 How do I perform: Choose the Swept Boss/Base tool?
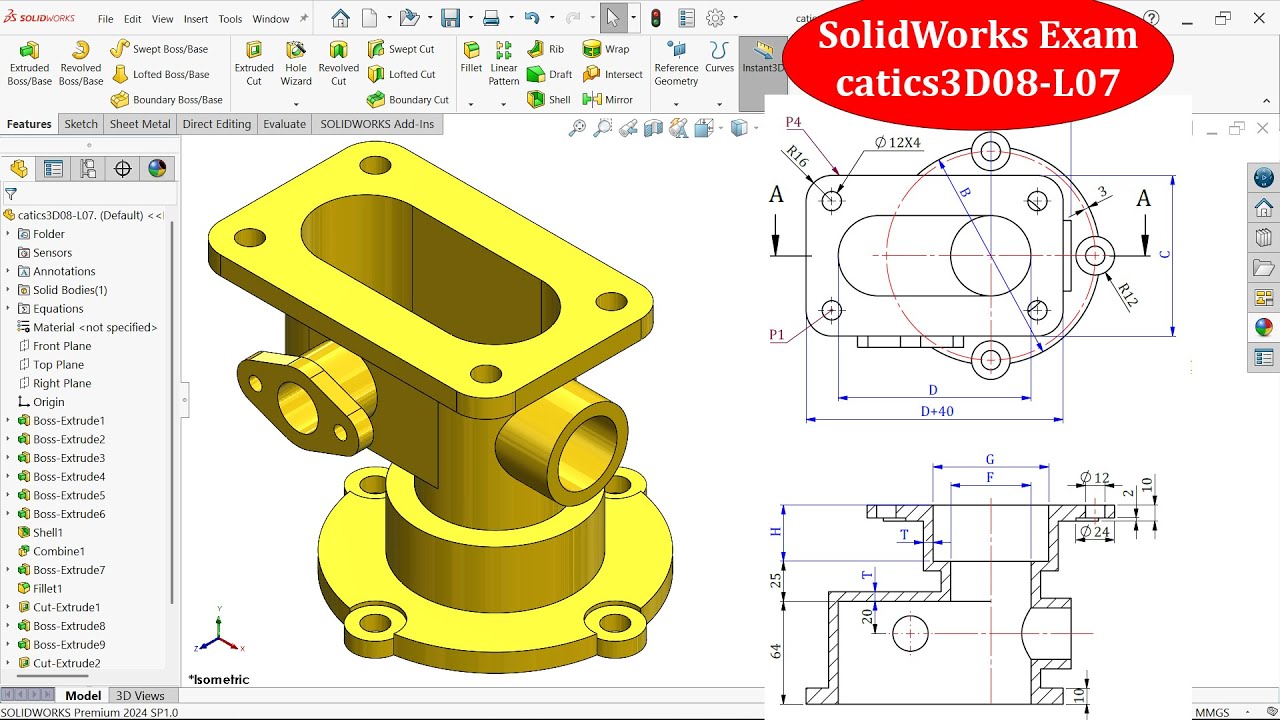click(159, 49)
